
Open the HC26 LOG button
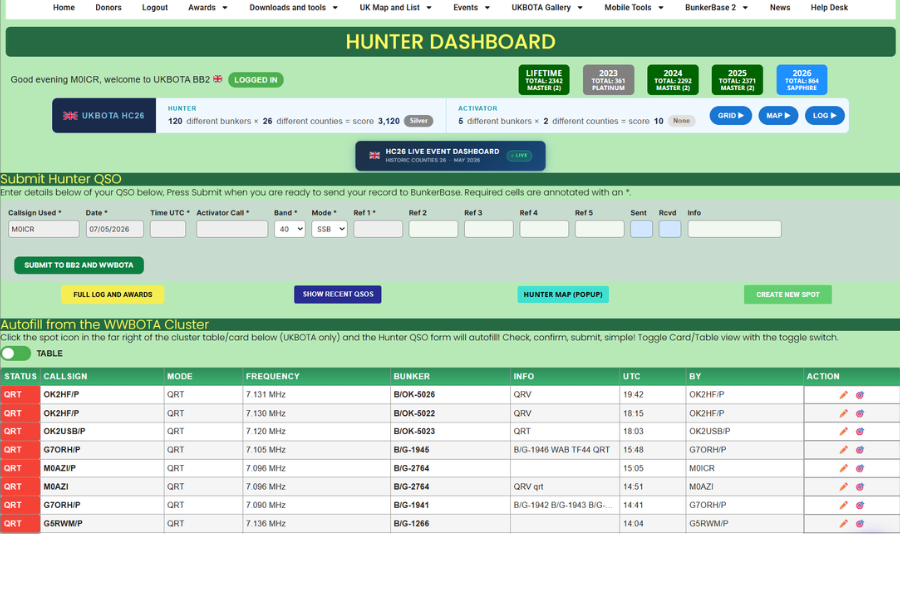[824, 115]
